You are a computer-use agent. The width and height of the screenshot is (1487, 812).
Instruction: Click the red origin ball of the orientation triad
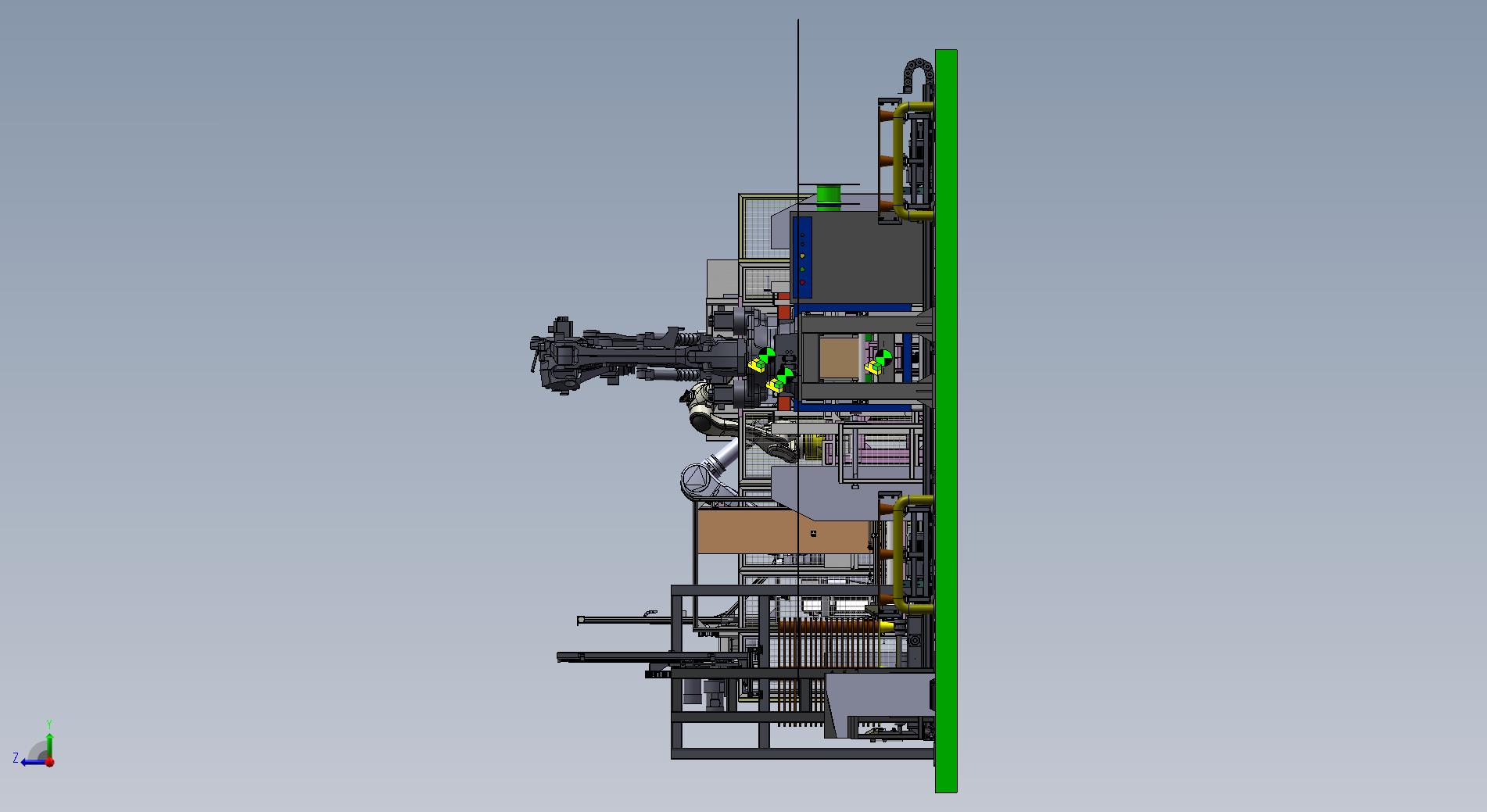pyautogui.click(x=49, y=762)
